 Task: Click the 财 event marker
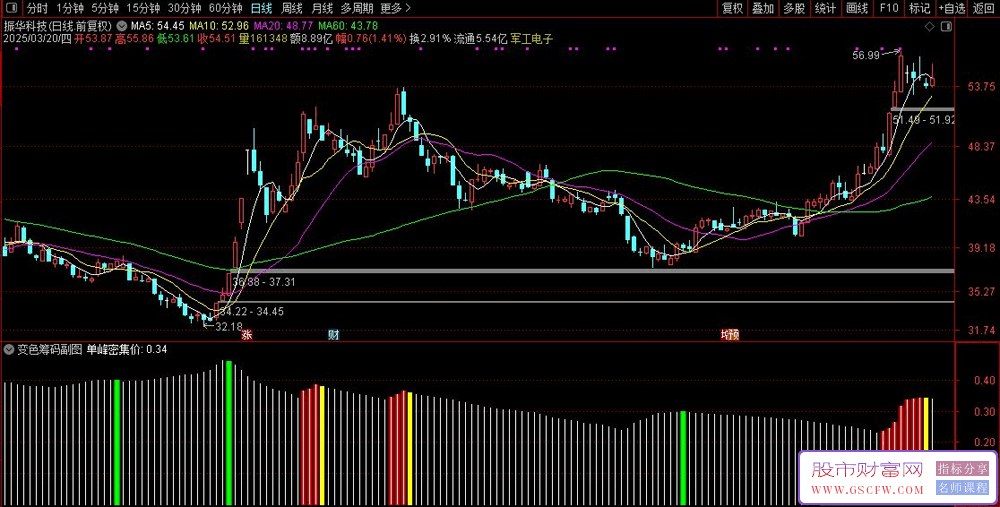334,335
